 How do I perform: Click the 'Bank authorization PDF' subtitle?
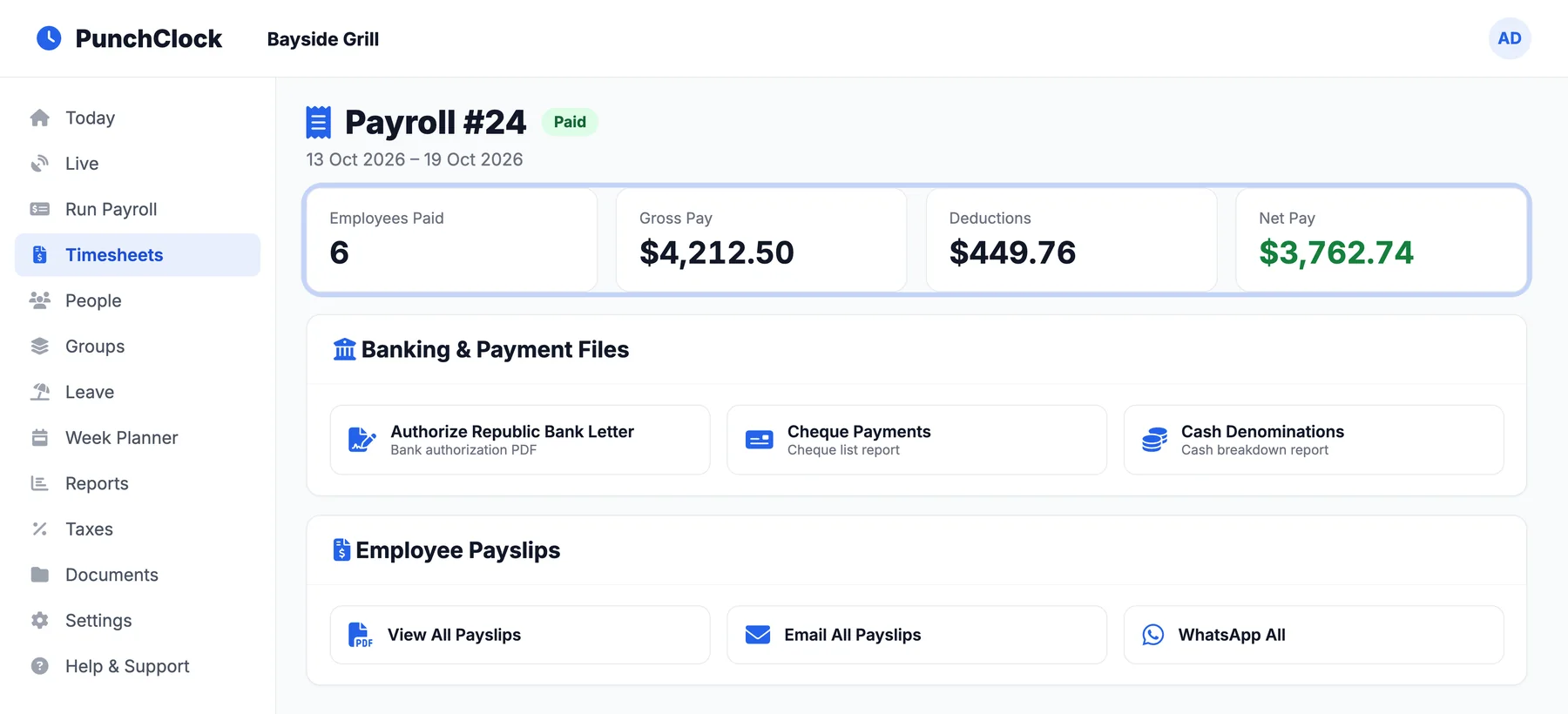pyautogui.click(x=463, y=450)
